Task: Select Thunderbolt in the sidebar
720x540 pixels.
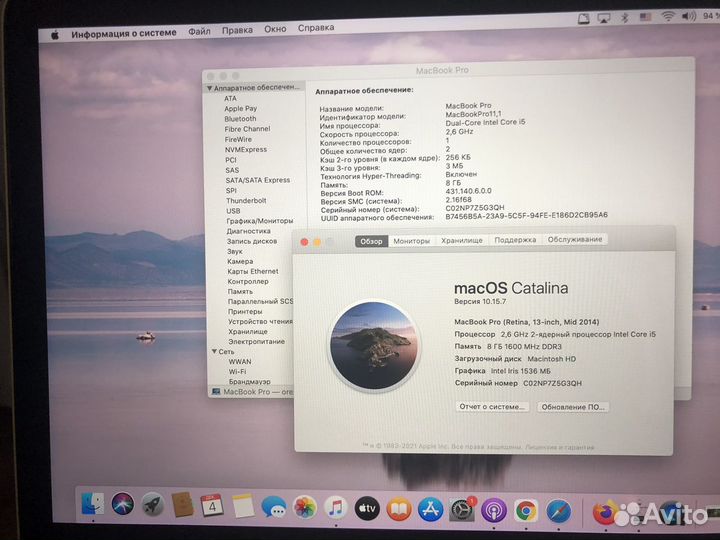Action: [x=246, y=201]
